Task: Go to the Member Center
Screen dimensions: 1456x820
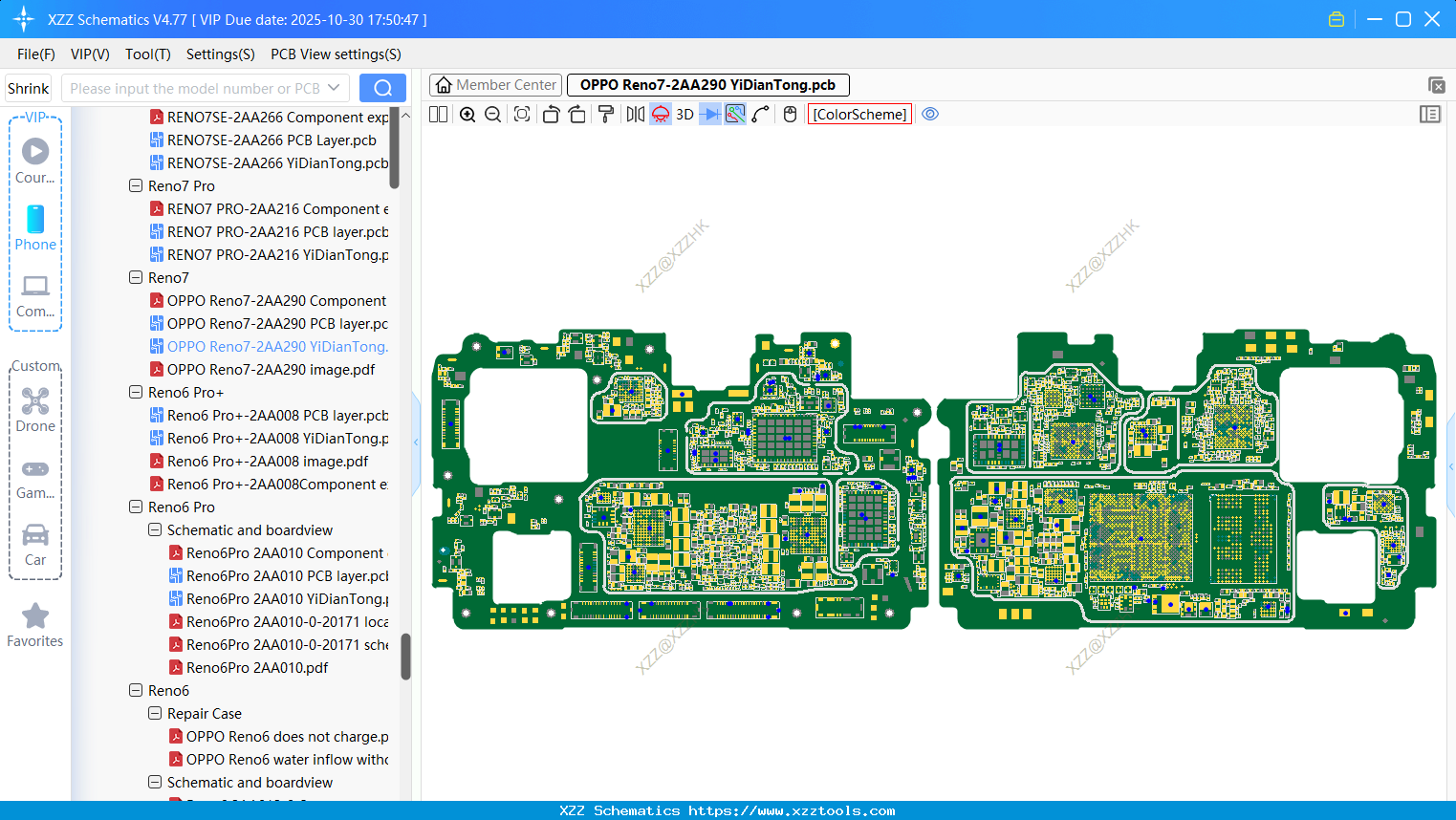Action: click(x=495, y=85)
